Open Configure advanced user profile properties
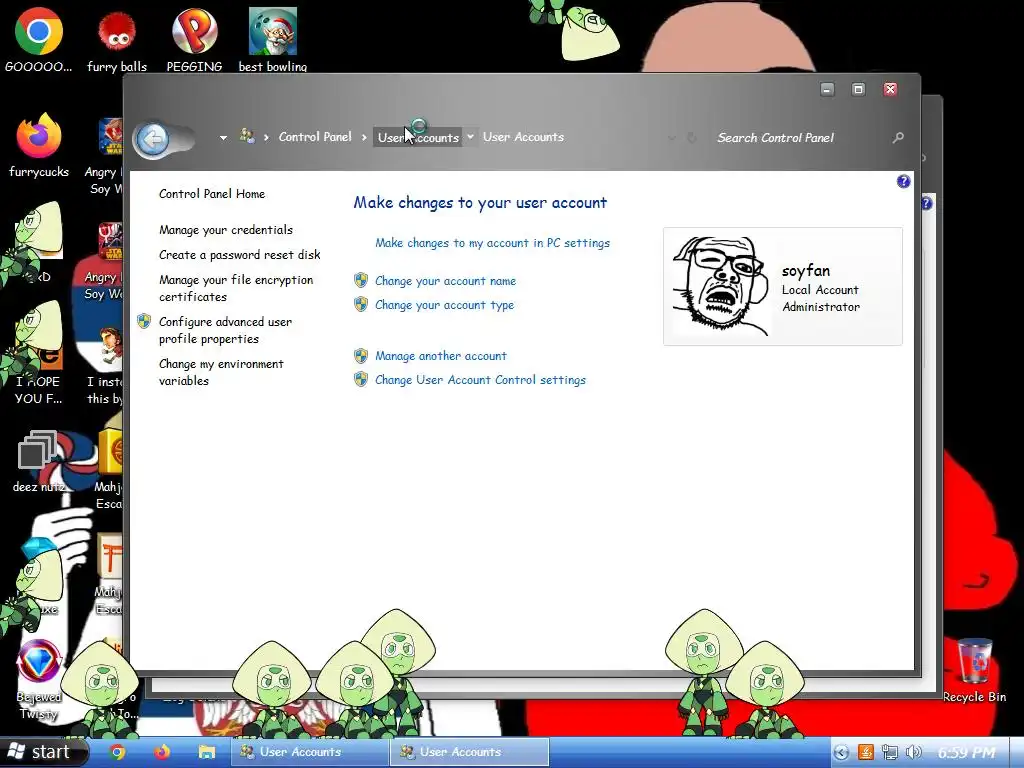The image size is (1024, 768). click(225, 330)
